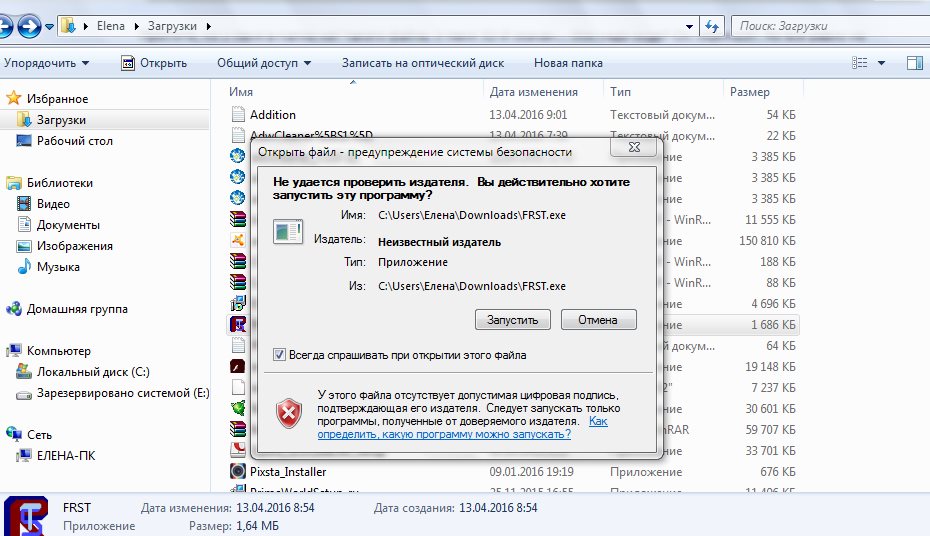Click the unknown publisher program icon in the dialog
Image resolution: width=930 pixels, height=536 pixels.
pos(288,231)
